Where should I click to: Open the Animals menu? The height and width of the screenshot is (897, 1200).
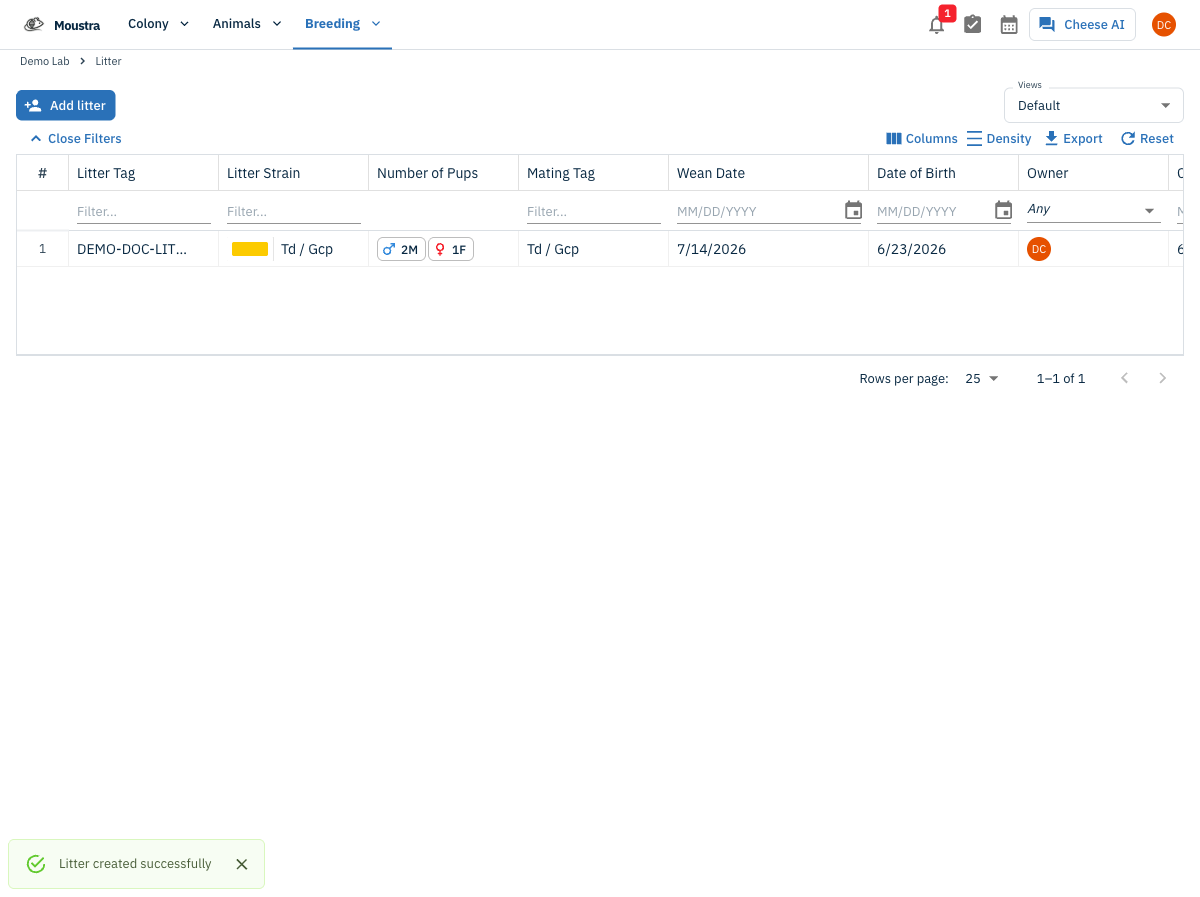pyautogui.click(x=247, y=24)
